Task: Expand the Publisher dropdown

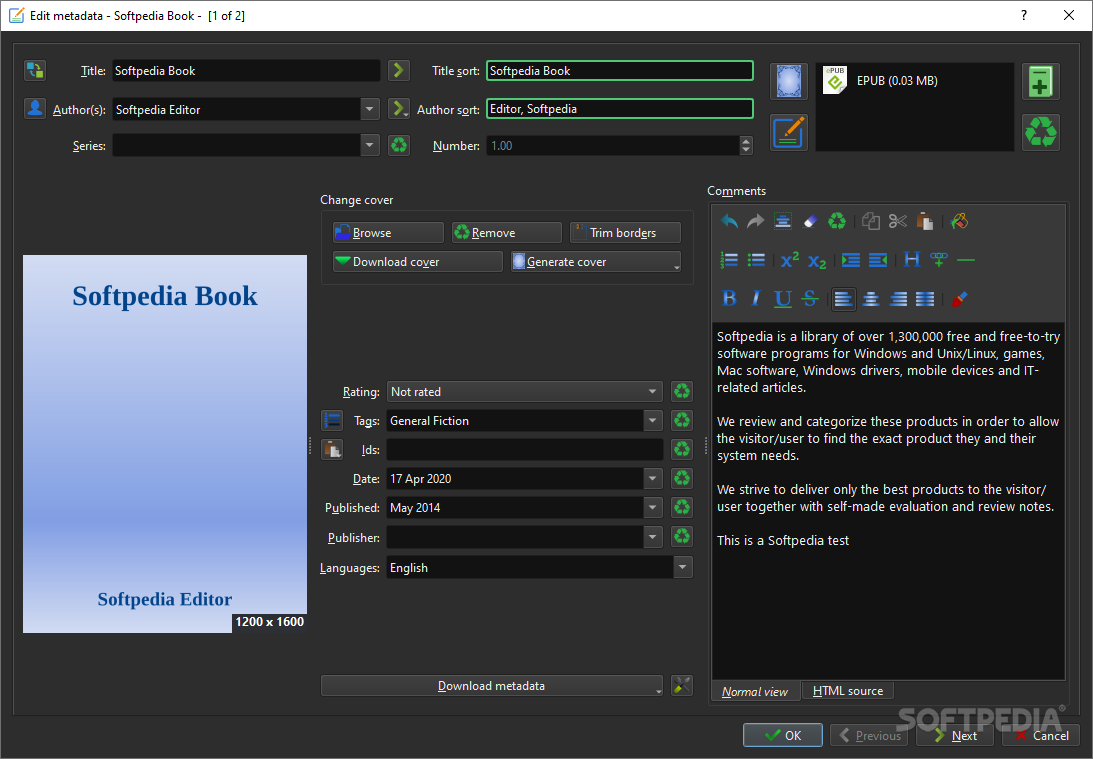Action: 652,537
